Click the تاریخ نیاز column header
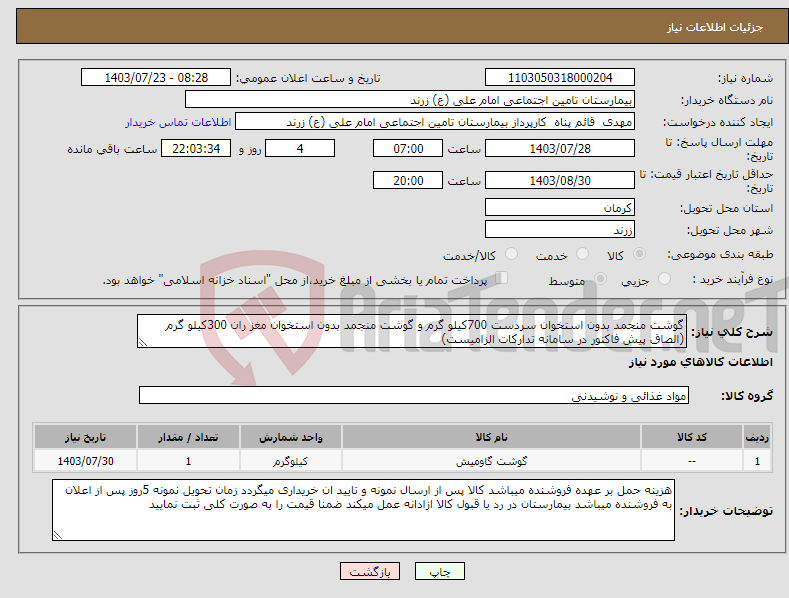Screen dimensions: 789x598 (85, 437)
